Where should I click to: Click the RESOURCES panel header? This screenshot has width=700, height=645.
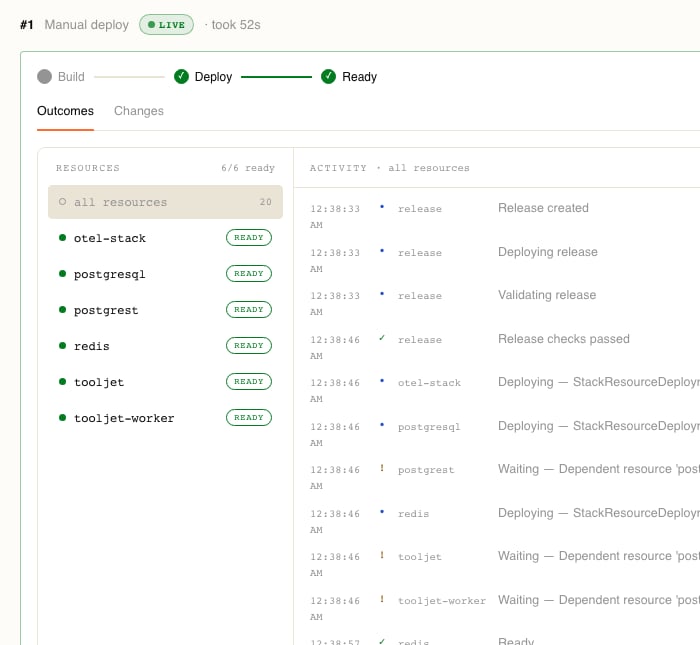(x=88, y=168)
